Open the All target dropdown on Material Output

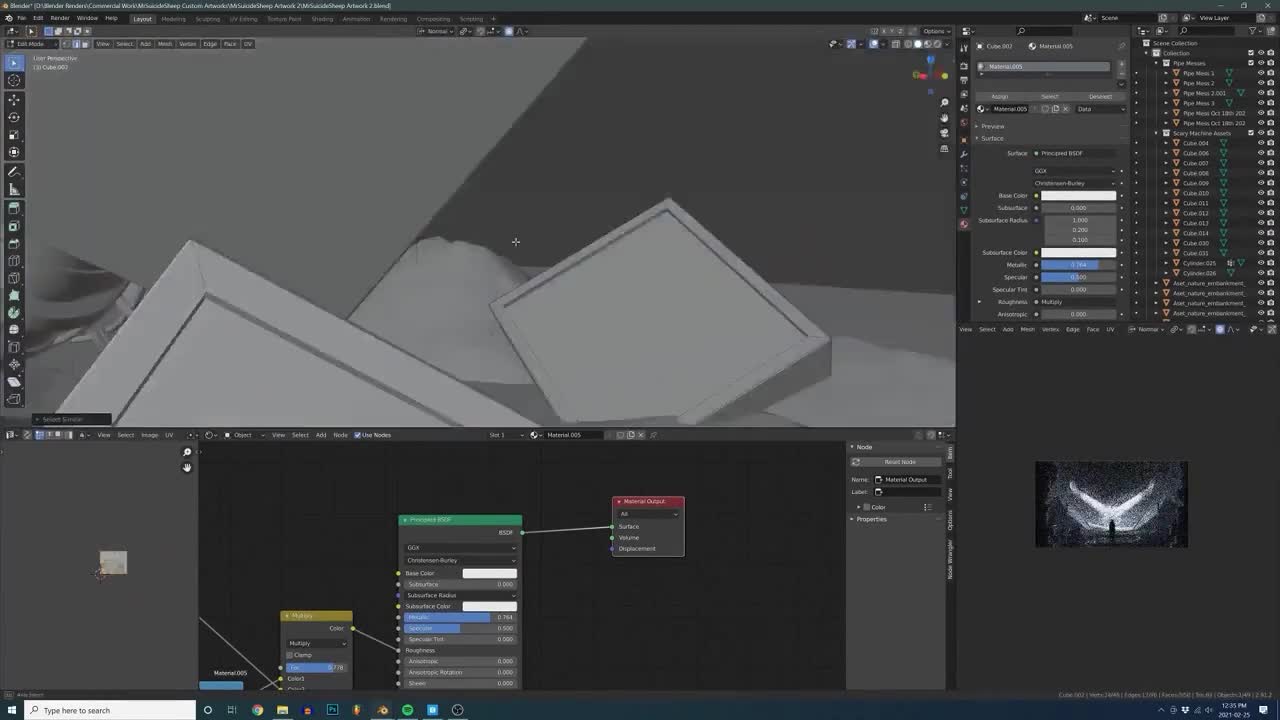[648, 514]
